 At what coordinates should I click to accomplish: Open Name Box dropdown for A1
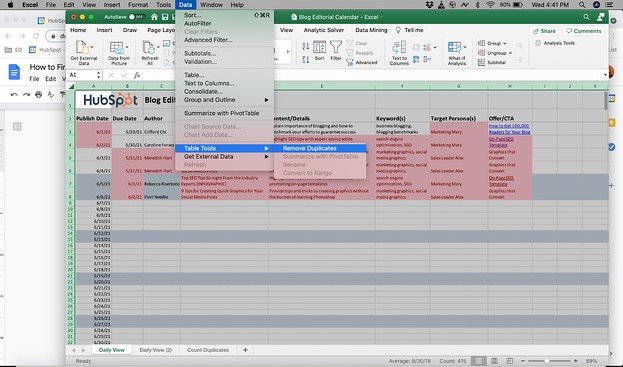[x=98, y=75]
